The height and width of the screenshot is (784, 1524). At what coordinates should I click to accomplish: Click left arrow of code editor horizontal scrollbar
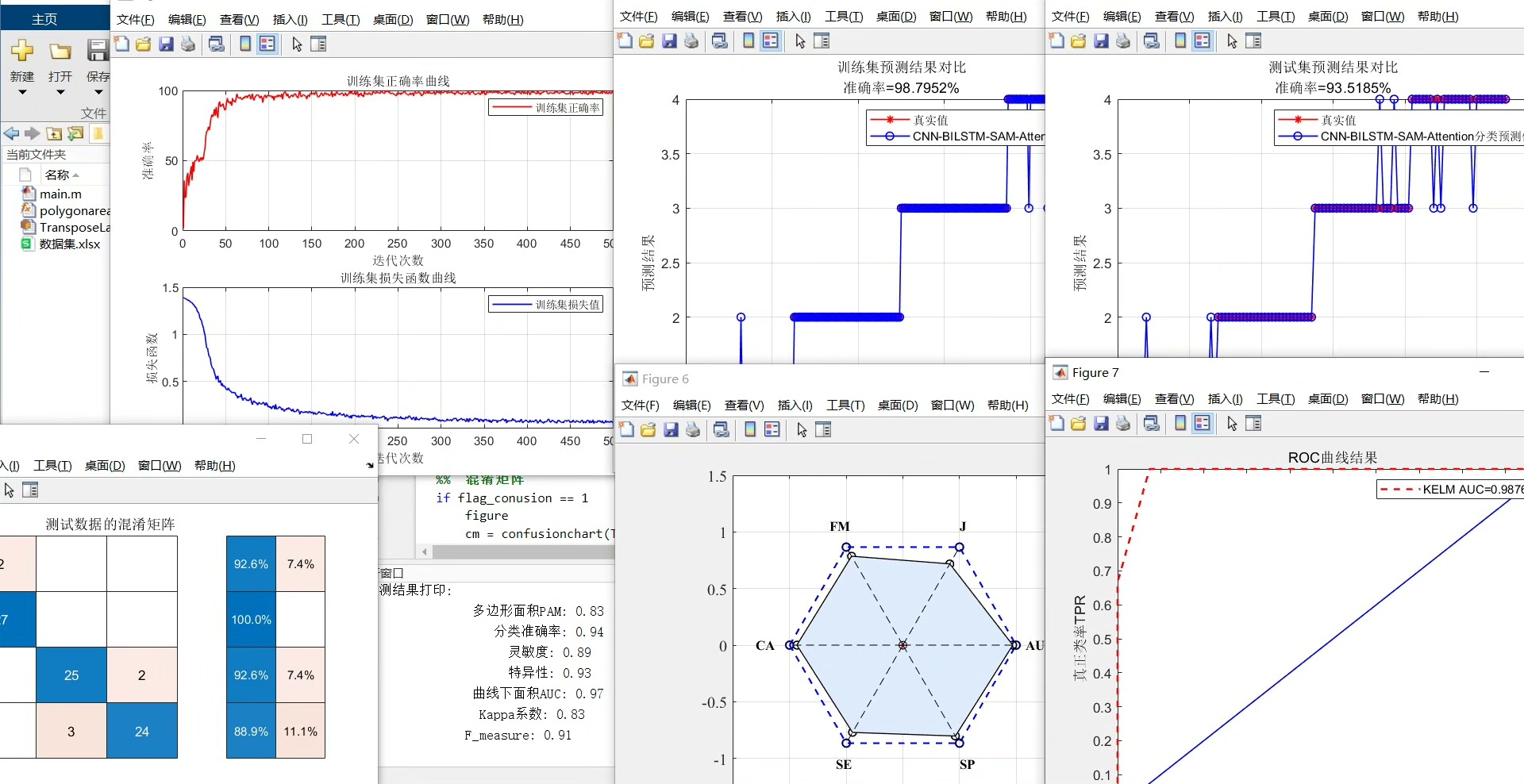click(425, 551)
